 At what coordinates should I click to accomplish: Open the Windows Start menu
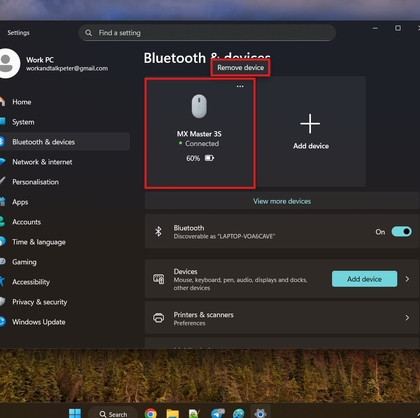75,413
